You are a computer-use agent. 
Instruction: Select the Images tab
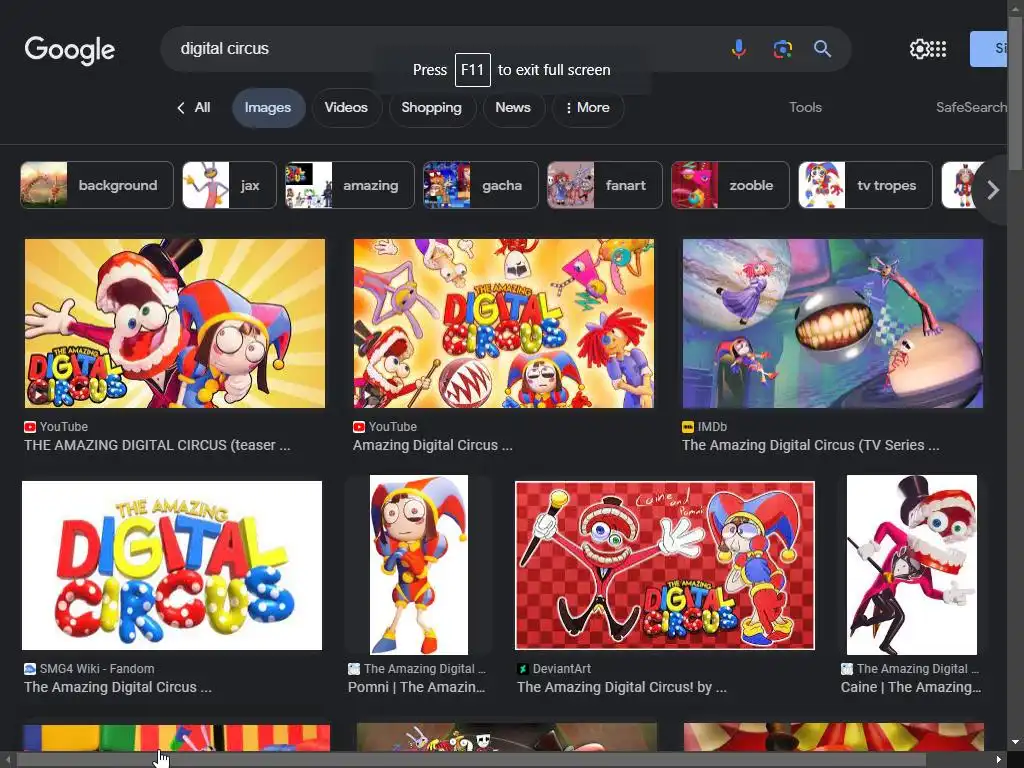(x=268, y=108)
